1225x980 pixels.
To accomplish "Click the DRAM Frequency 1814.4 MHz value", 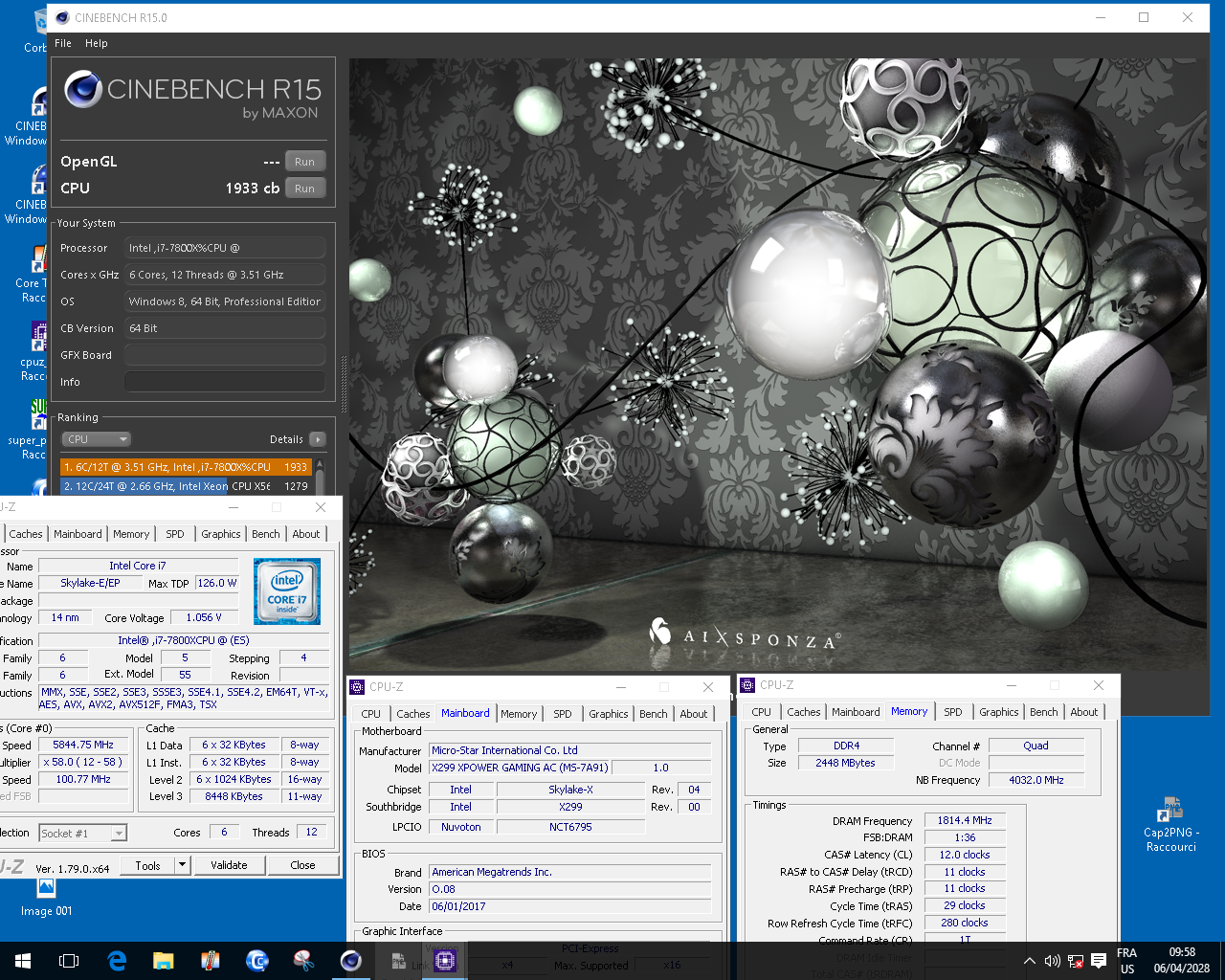I will coord(965,820).
